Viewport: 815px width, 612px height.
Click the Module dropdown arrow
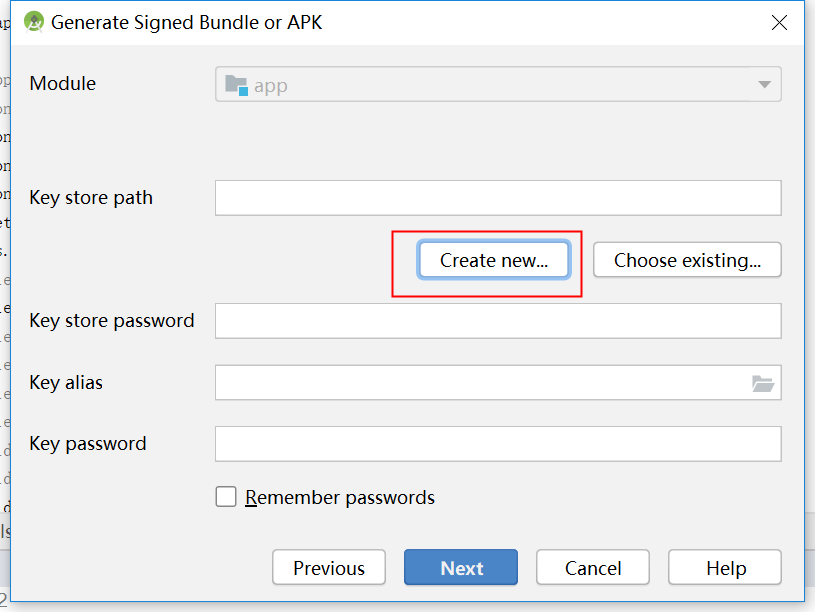coord(764,84)
